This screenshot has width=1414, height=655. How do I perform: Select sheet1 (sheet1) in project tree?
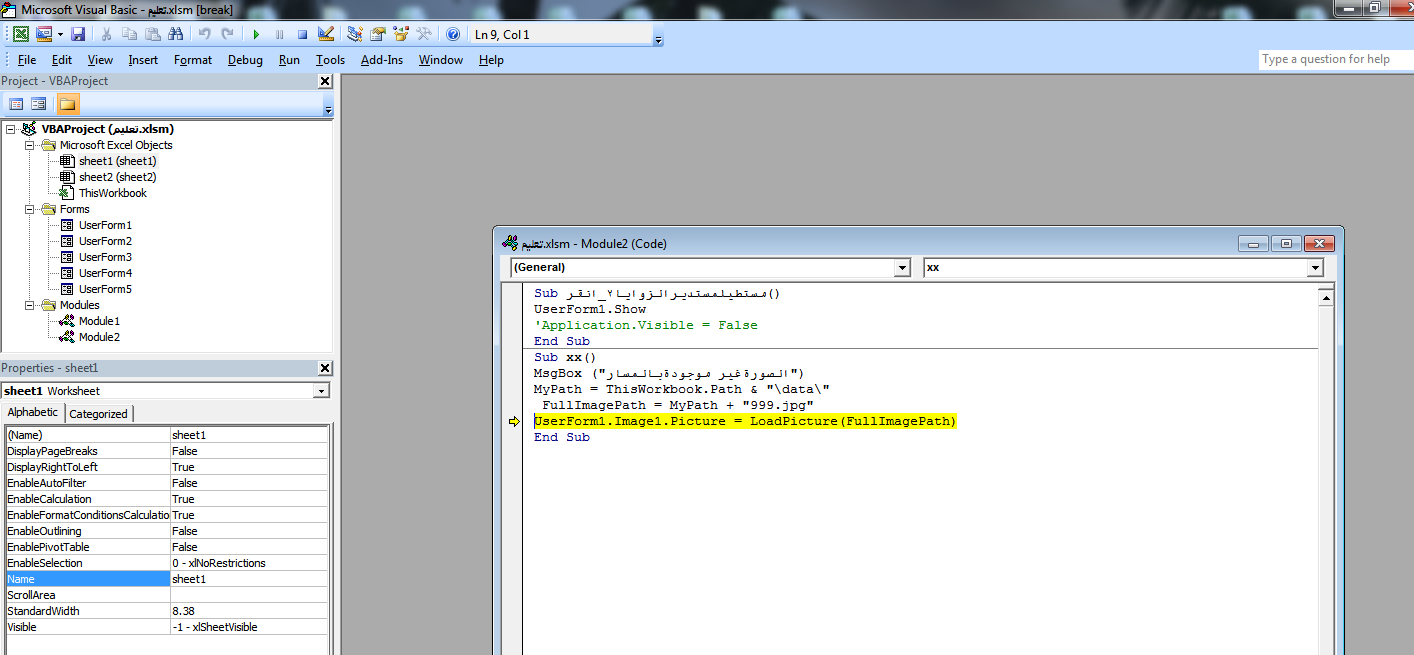tap(117, 161)
